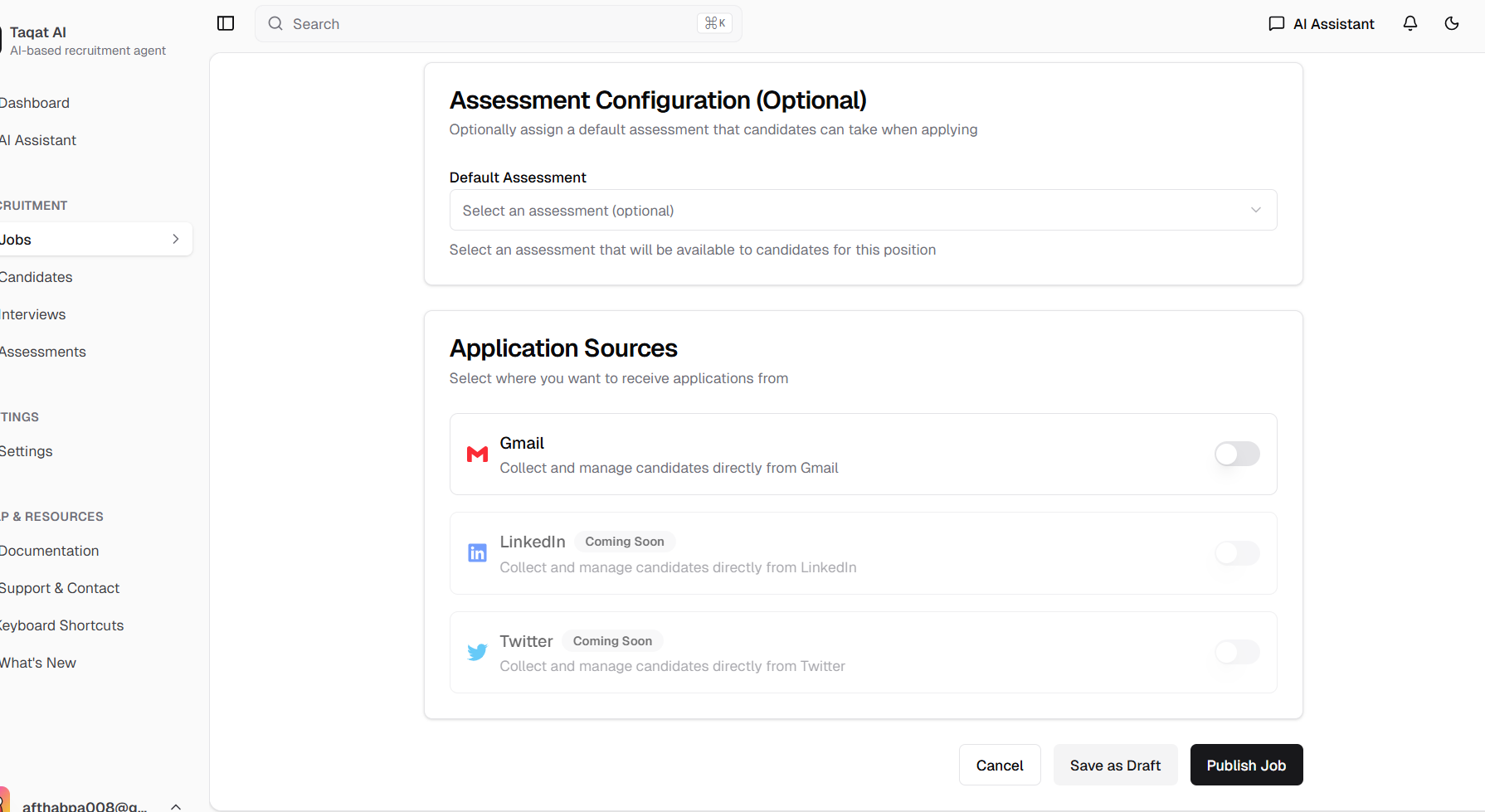Open the sidebar collapse icon

point(225,23)
